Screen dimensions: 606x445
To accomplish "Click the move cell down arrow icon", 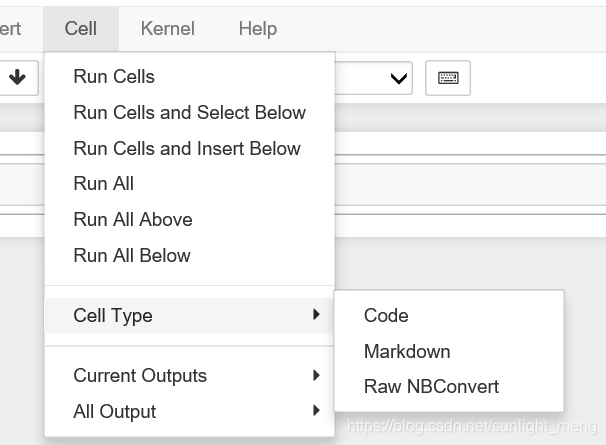I will (x=18, y=77).
